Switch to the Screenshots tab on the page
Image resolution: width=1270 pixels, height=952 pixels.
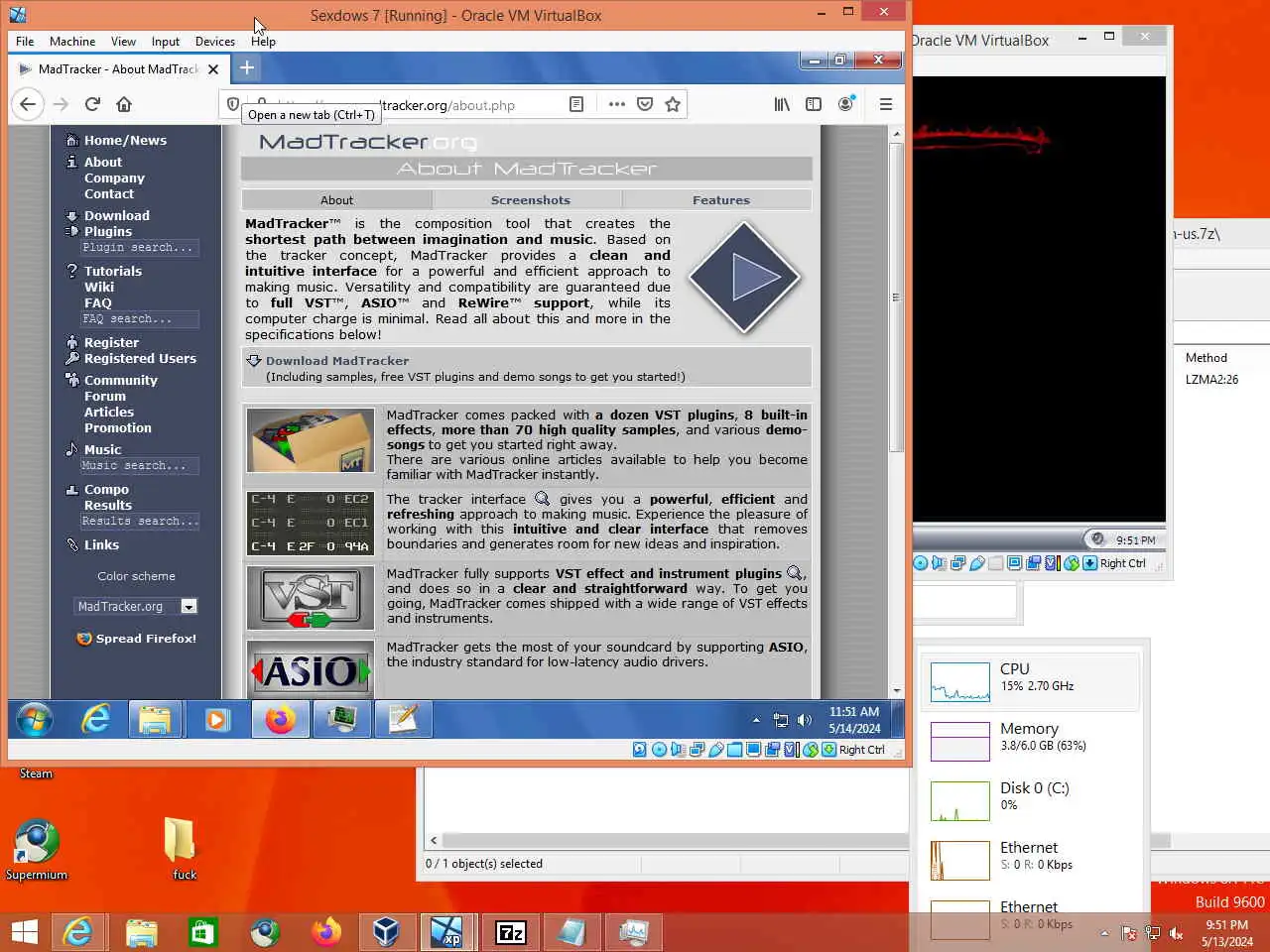pos(530,199)
